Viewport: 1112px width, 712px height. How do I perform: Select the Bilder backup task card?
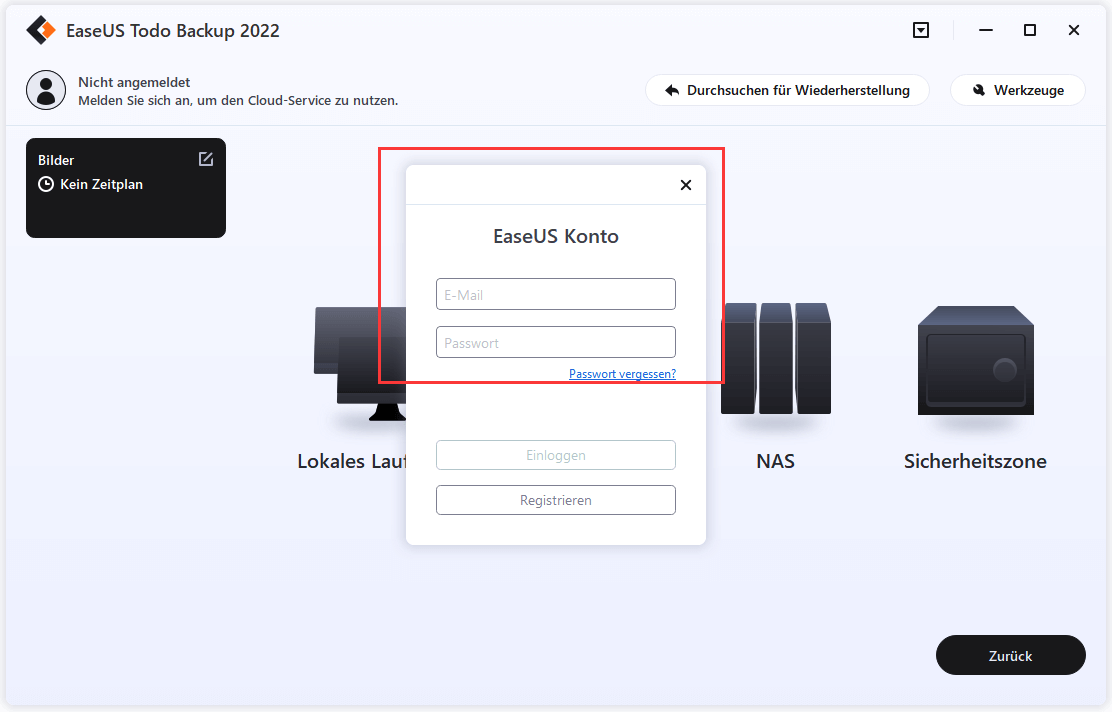(x=126, y=188)
